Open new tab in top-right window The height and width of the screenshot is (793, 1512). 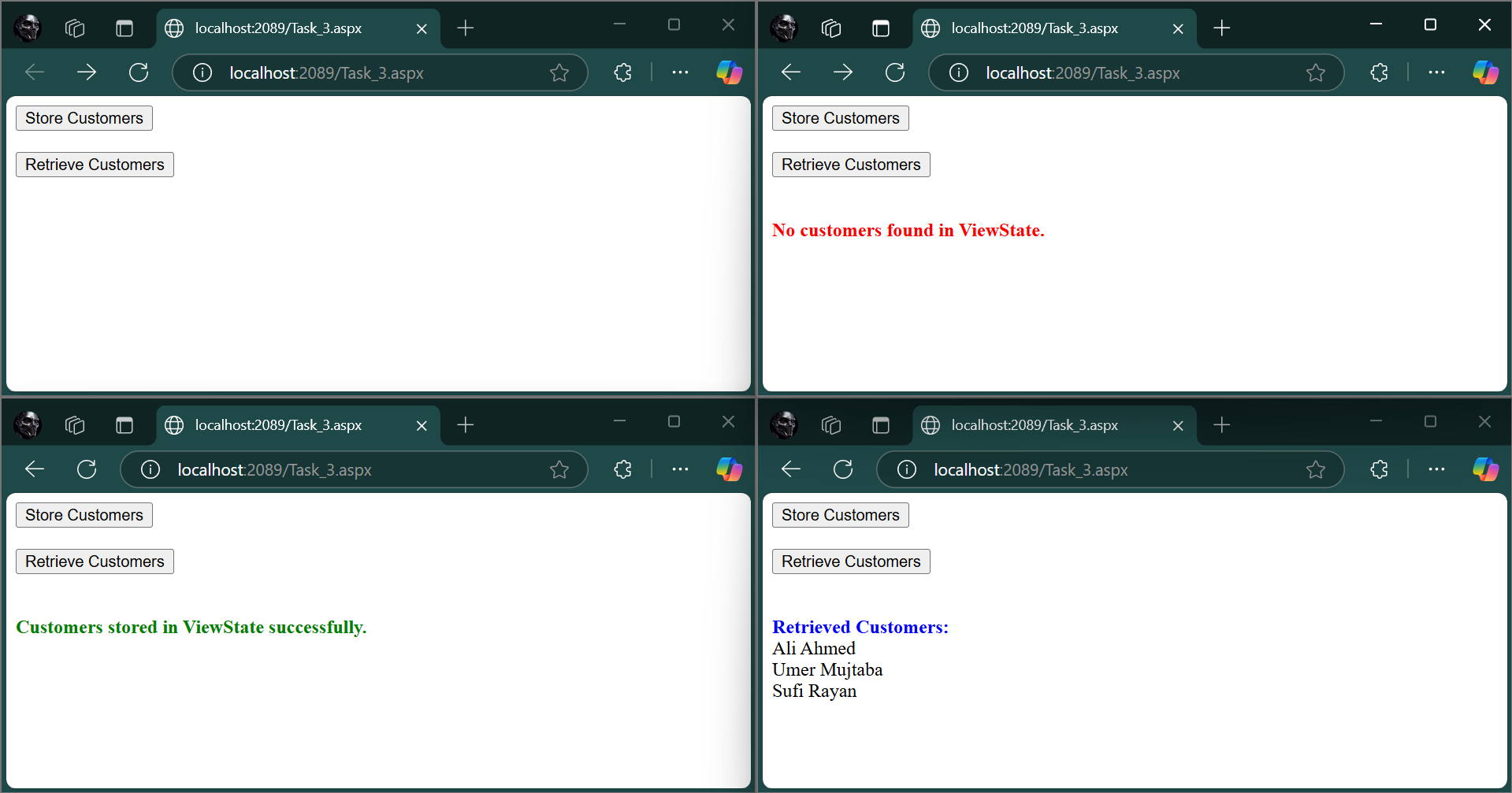(1222, 28)
